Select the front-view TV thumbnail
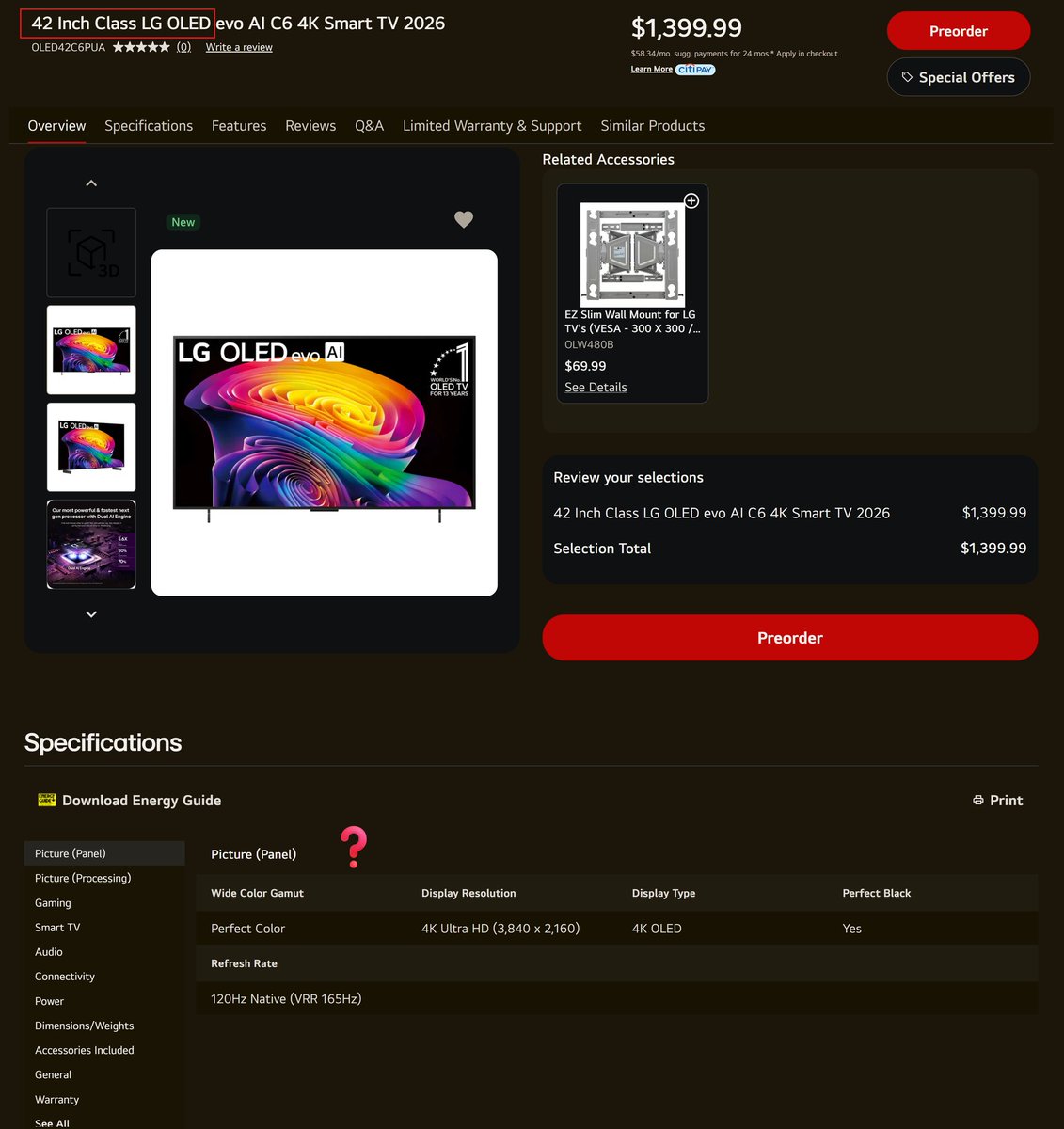This screenshot has height=1129, width=1064. coord(91,350)
